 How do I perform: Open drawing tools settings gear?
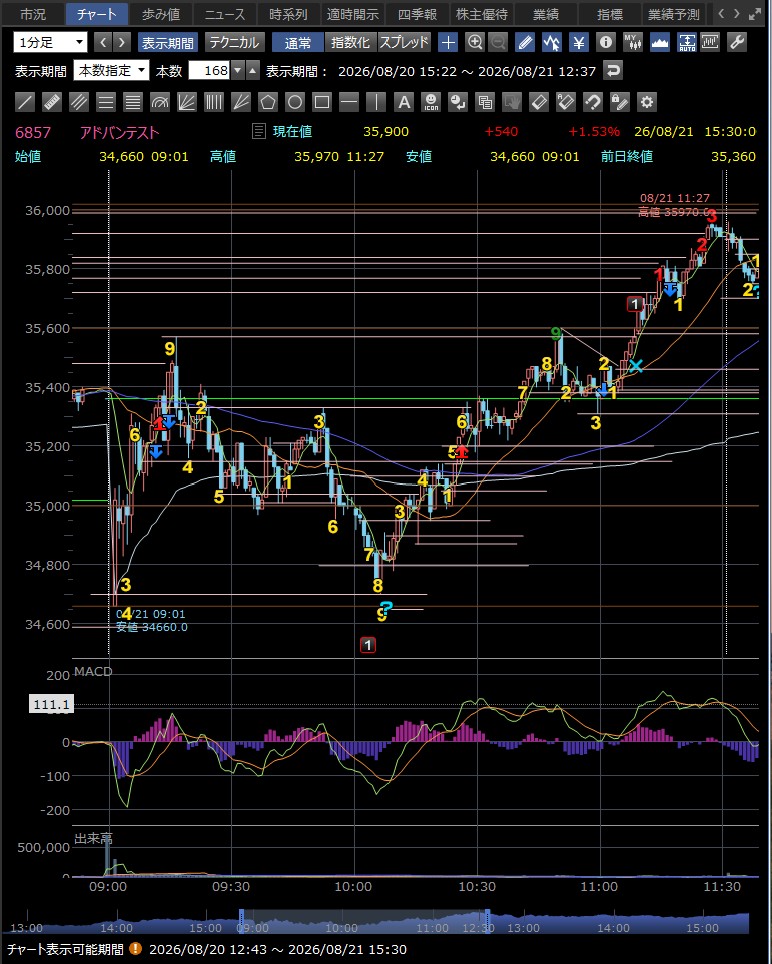[x=647, y=101]
